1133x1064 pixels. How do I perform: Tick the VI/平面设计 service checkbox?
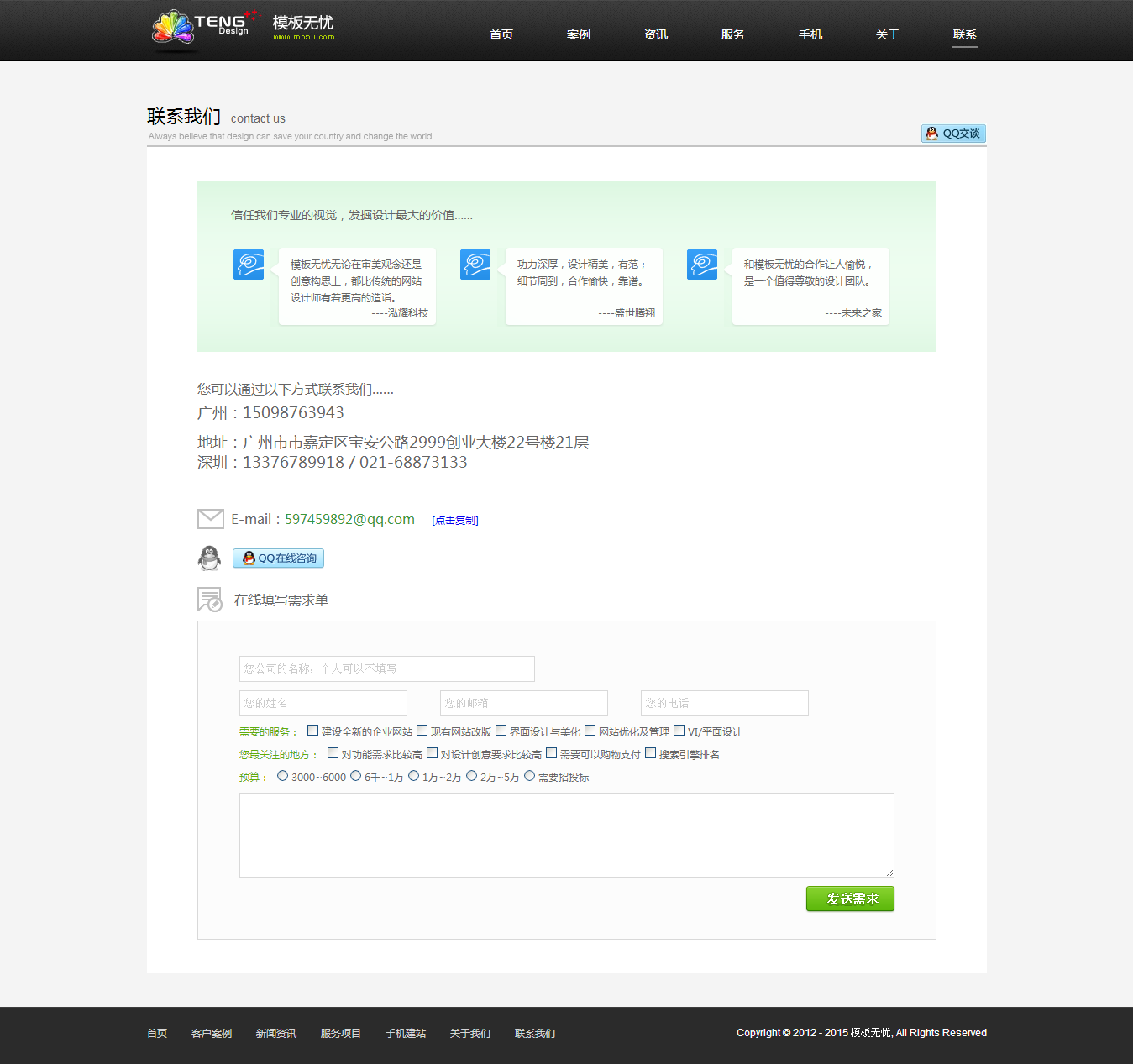[x=679, y=731]
